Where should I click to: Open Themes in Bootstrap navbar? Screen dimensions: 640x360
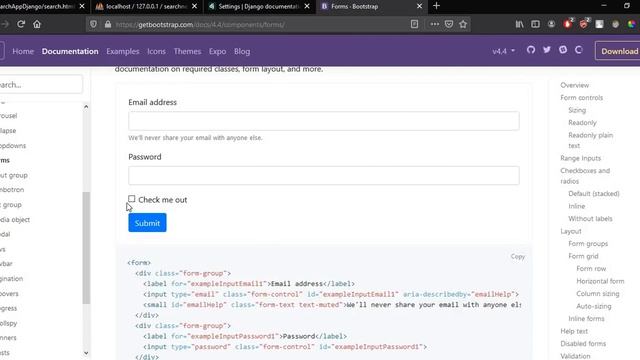click(187, 51)
